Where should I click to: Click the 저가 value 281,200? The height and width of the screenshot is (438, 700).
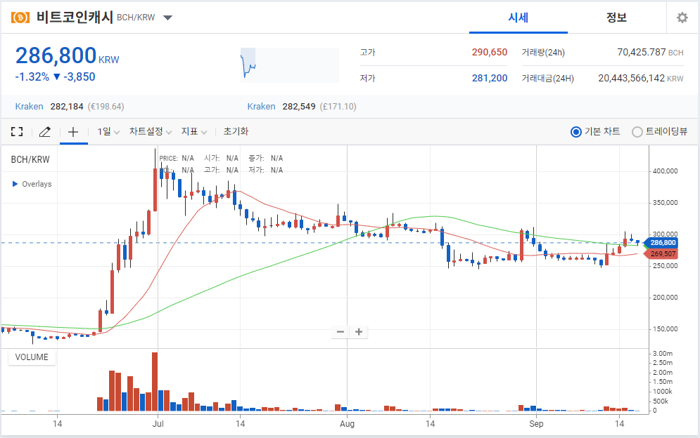[x=489, y=78]
